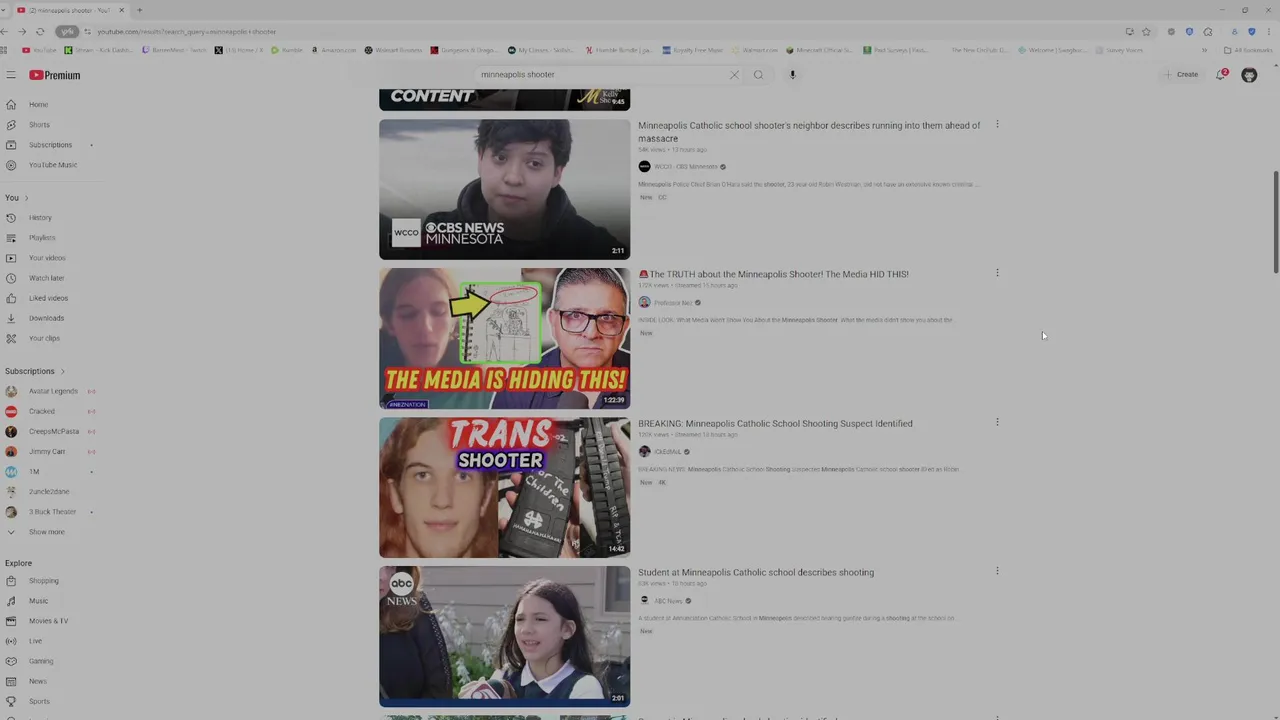
Task: Click the browser address bar
Action: tap(600, 32)
